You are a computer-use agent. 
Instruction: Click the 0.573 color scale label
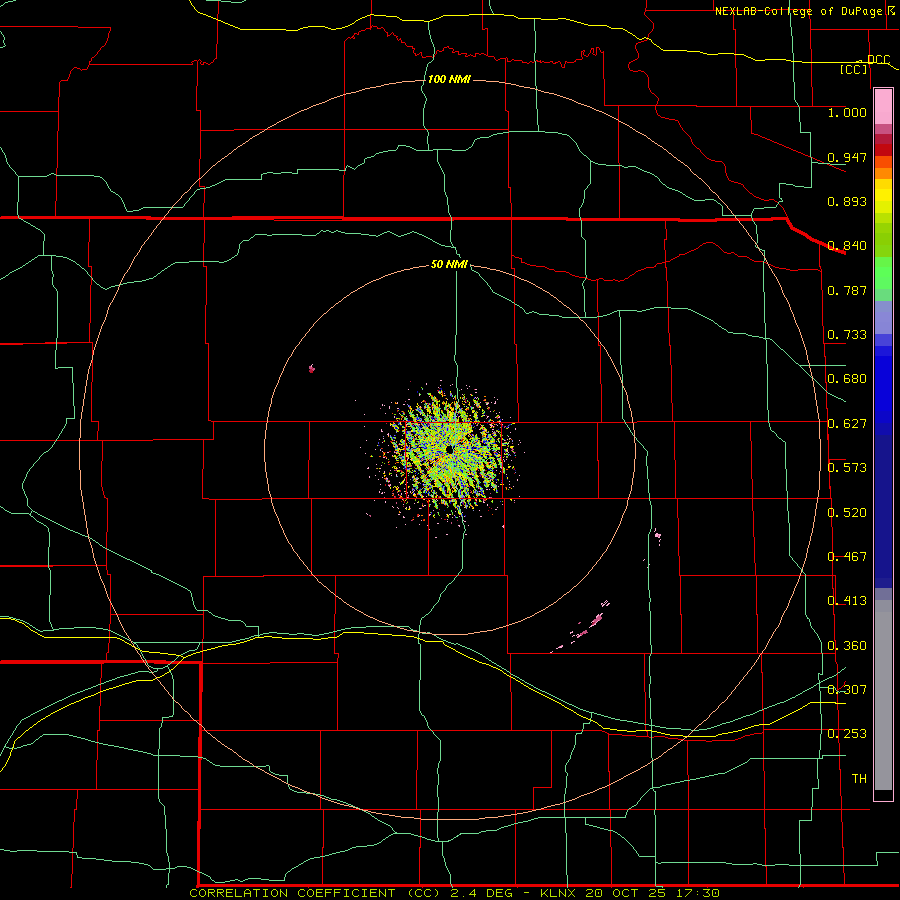(x=847, y=468)
